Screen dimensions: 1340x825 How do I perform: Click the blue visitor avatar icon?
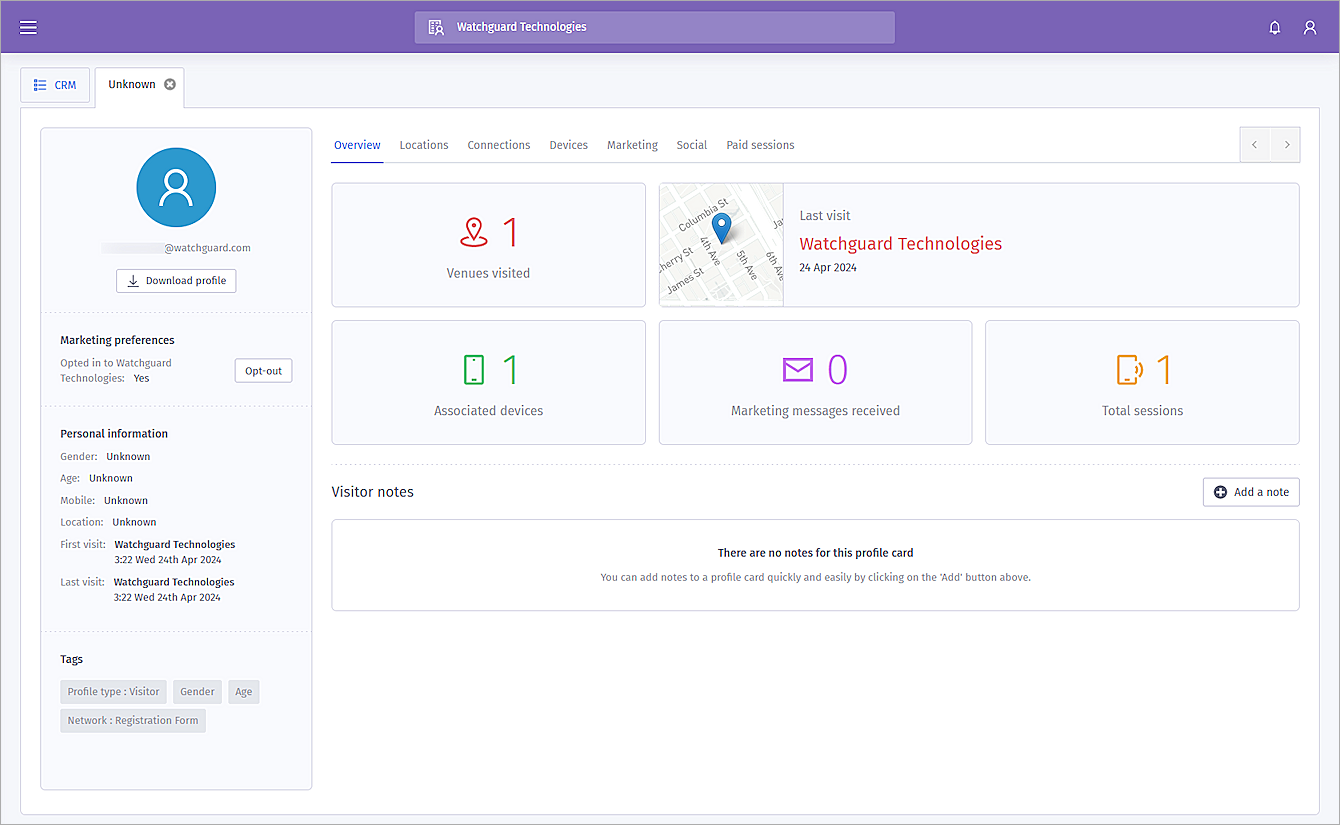176,187
